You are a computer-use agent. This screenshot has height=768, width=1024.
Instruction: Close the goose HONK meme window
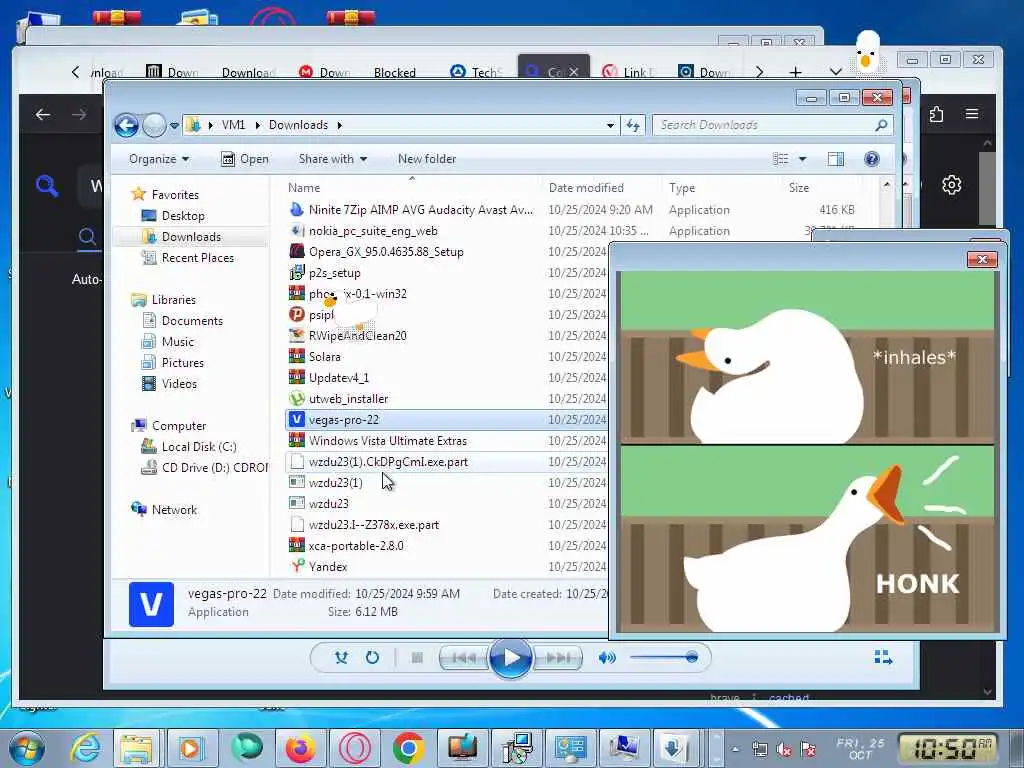(982, 259)
